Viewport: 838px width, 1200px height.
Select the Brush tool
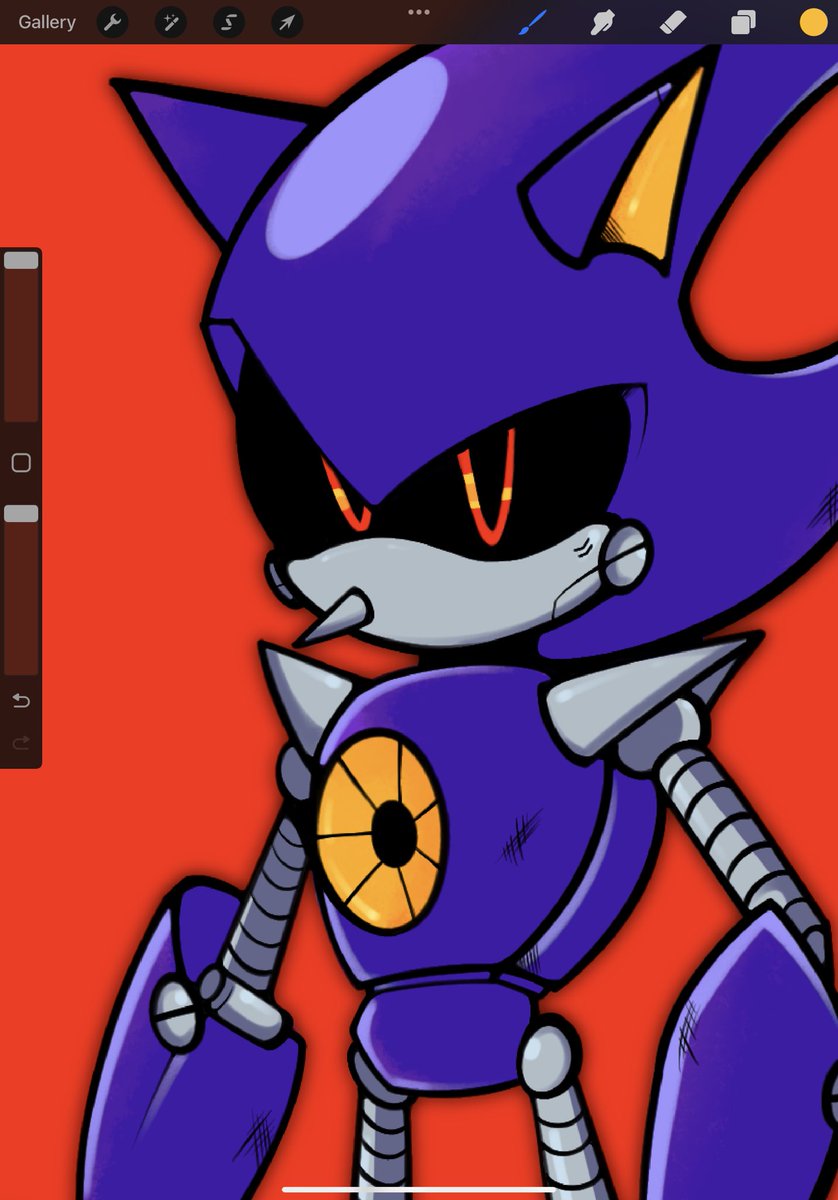(x=532, y=22)
